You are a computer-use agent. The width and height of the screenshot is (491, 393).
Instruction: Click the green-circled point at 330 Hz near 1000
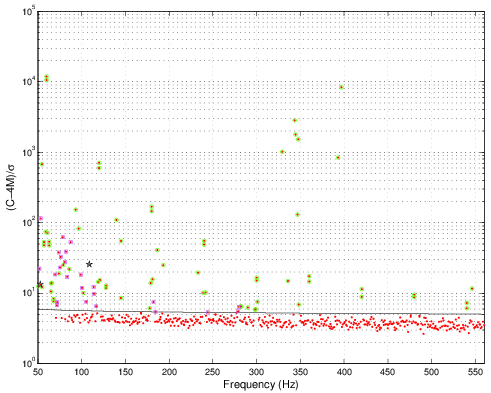pos(282,152)
